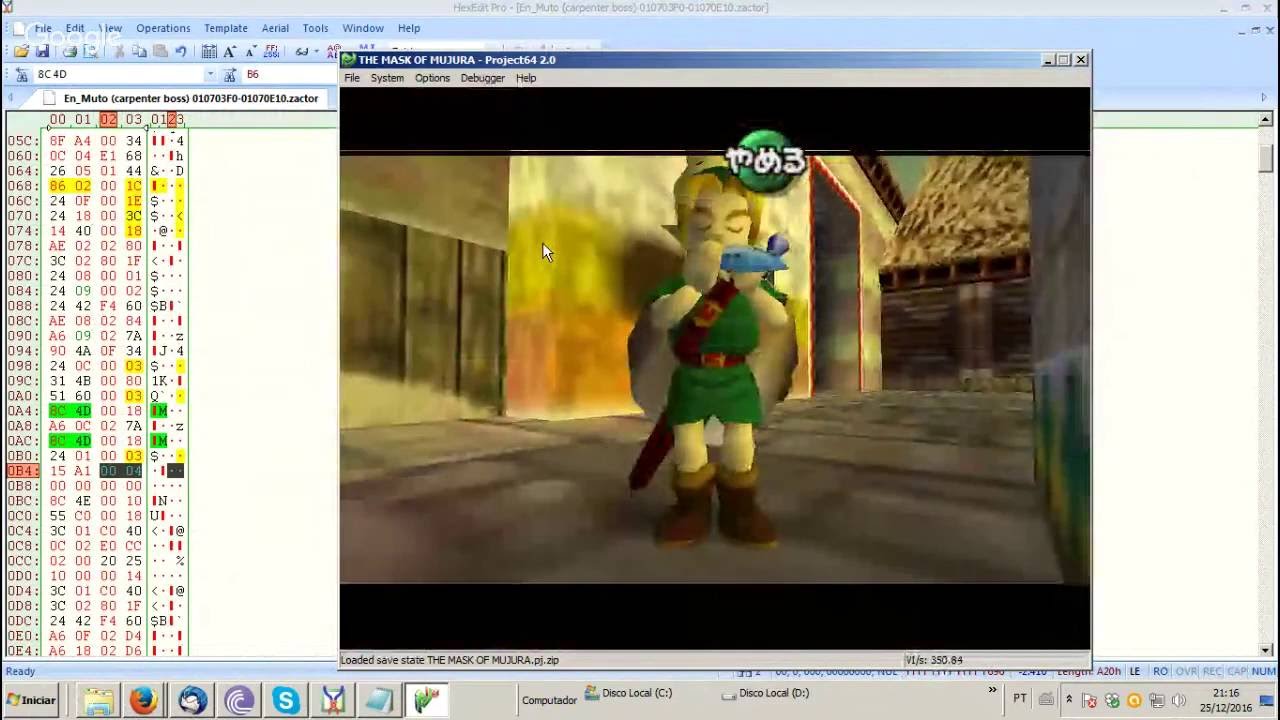Open Print Preview from the toolbar
This screenshot has width=1280, height=720.
[90, 51]
